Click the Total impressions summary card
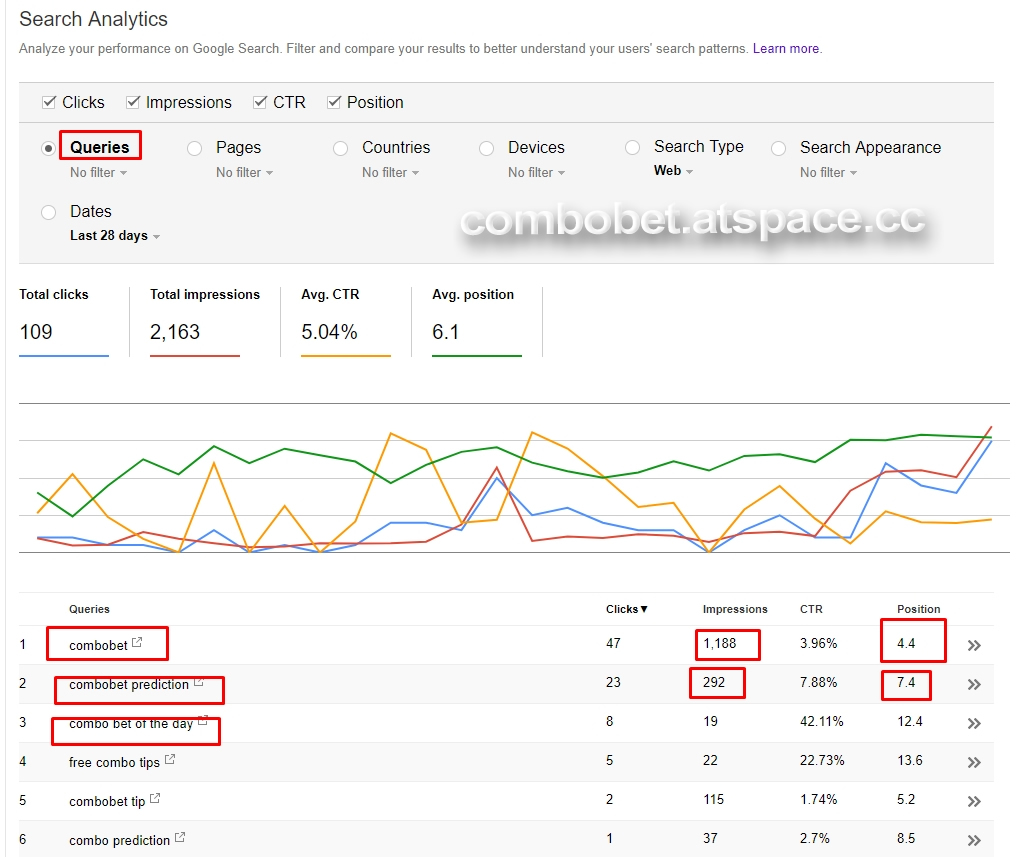Screen dimensions: 1022x857 (x=204, y=320)
